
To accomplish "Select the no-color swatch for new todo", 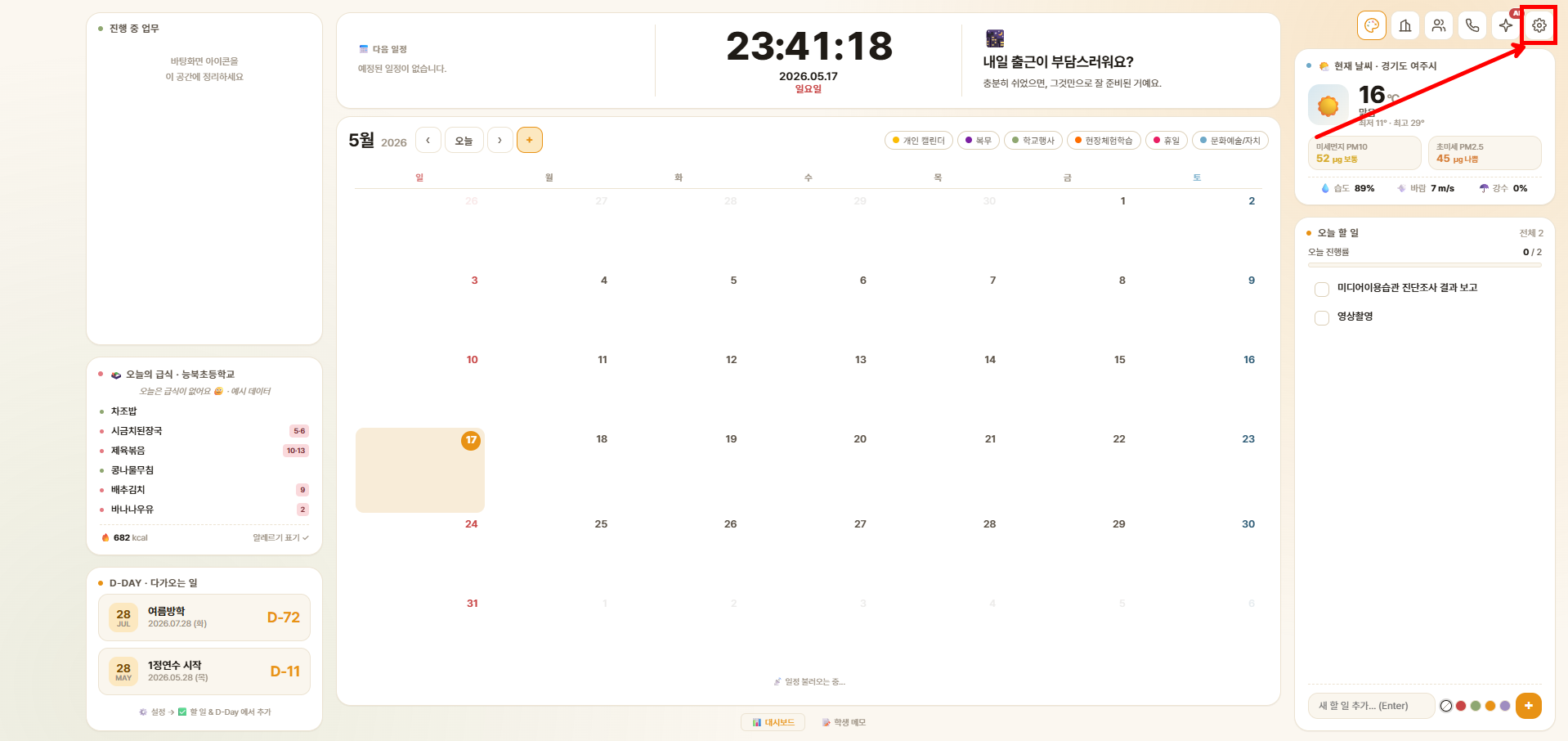I will click(x=1446, y=706).
